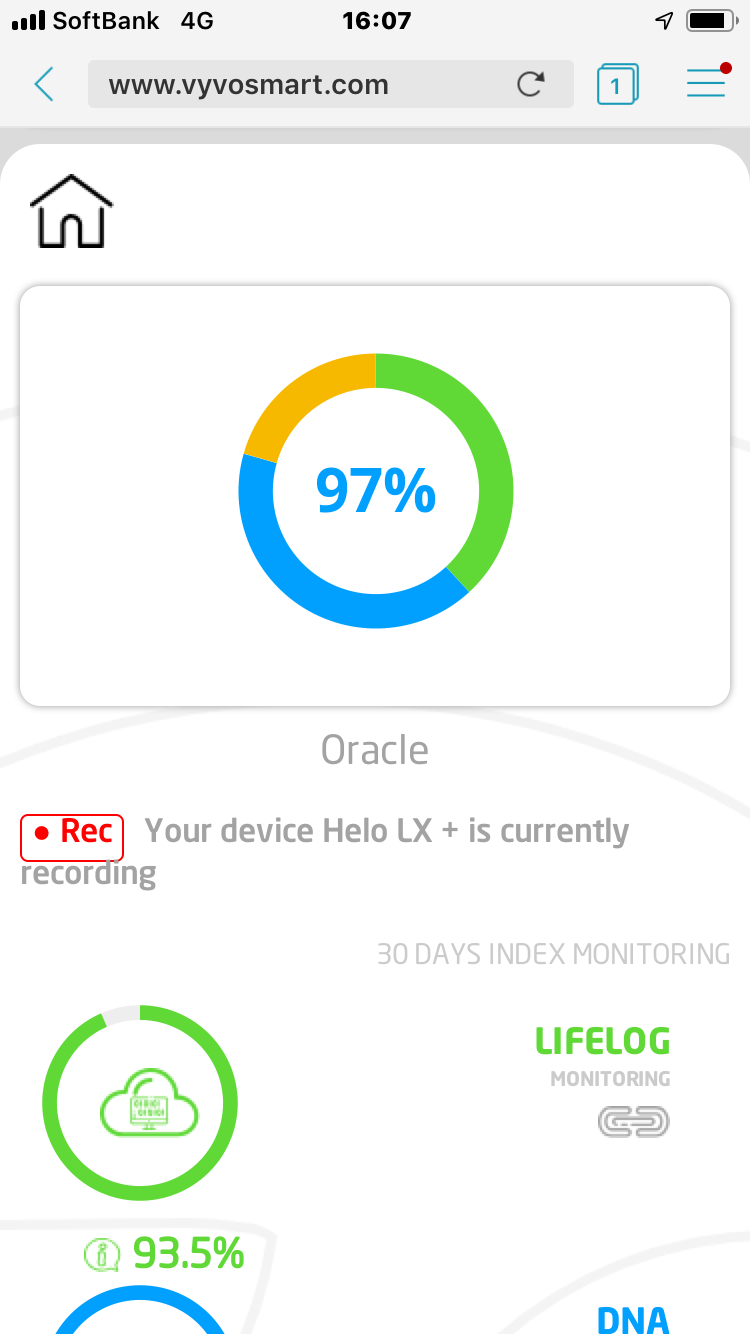The width and height of the screenshot is (750, 1334).
Task: Open the LIFELOG monitoring link
Action: (x=602, y=1042)
